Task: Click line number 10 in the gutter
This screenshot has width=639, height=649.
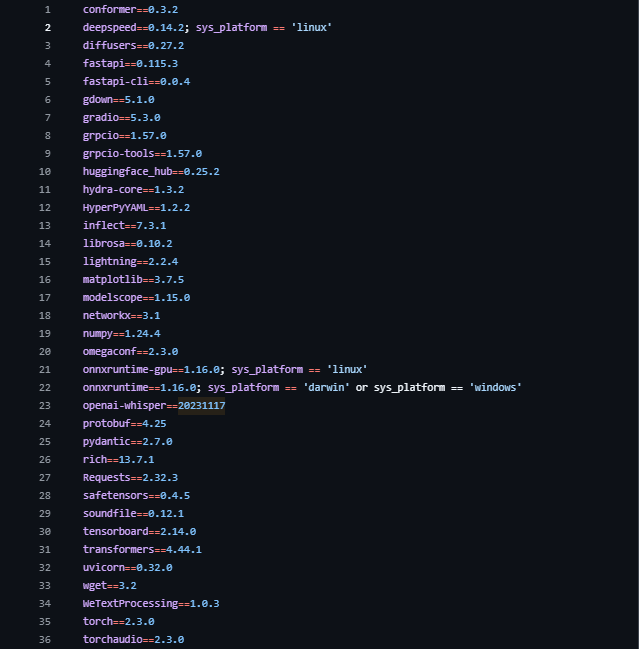Action: coord(44,171)
